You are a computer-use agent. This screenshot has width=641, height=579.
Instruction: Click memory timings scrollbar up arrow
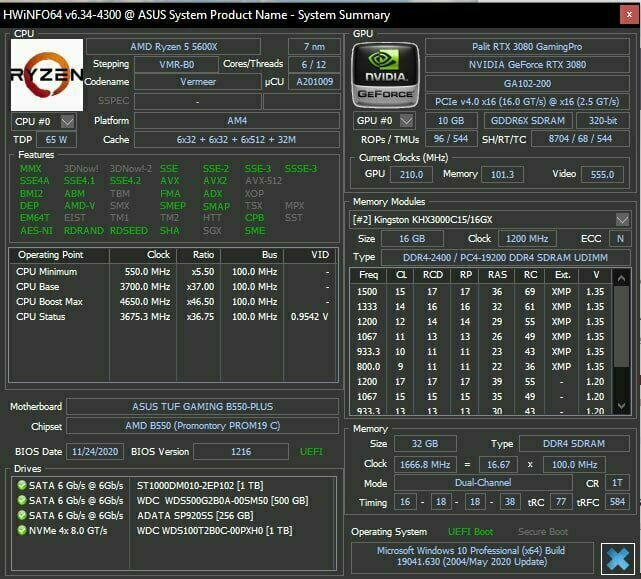click(x=621, y=279)
